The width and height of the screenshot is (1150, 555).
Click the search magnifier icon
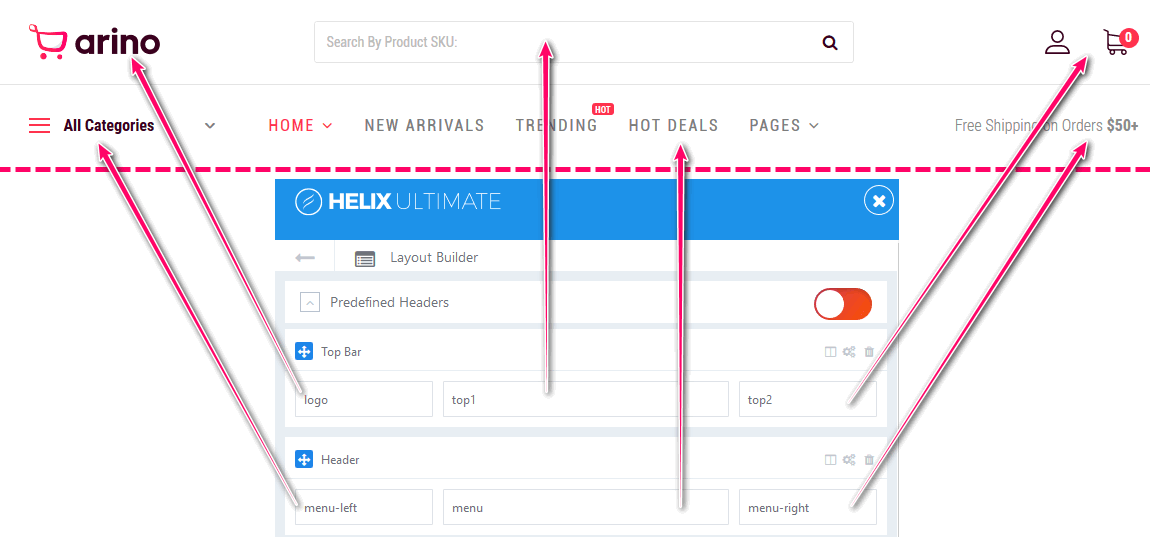click(x=830, y=42)
